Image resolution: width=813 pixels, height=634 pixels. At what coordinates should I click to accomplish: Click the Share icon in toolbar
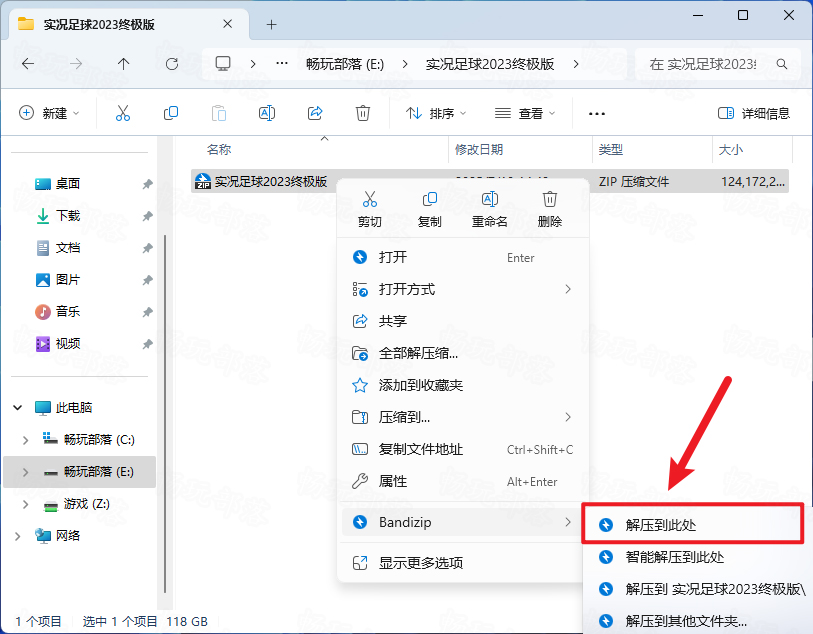[x=315, y=113]
